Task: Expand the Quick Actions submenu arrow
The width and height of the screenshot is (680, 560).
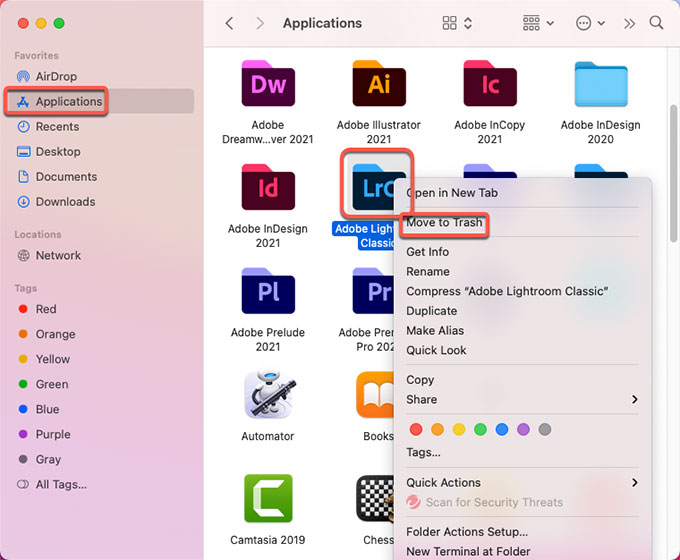Action: (634, 482)
